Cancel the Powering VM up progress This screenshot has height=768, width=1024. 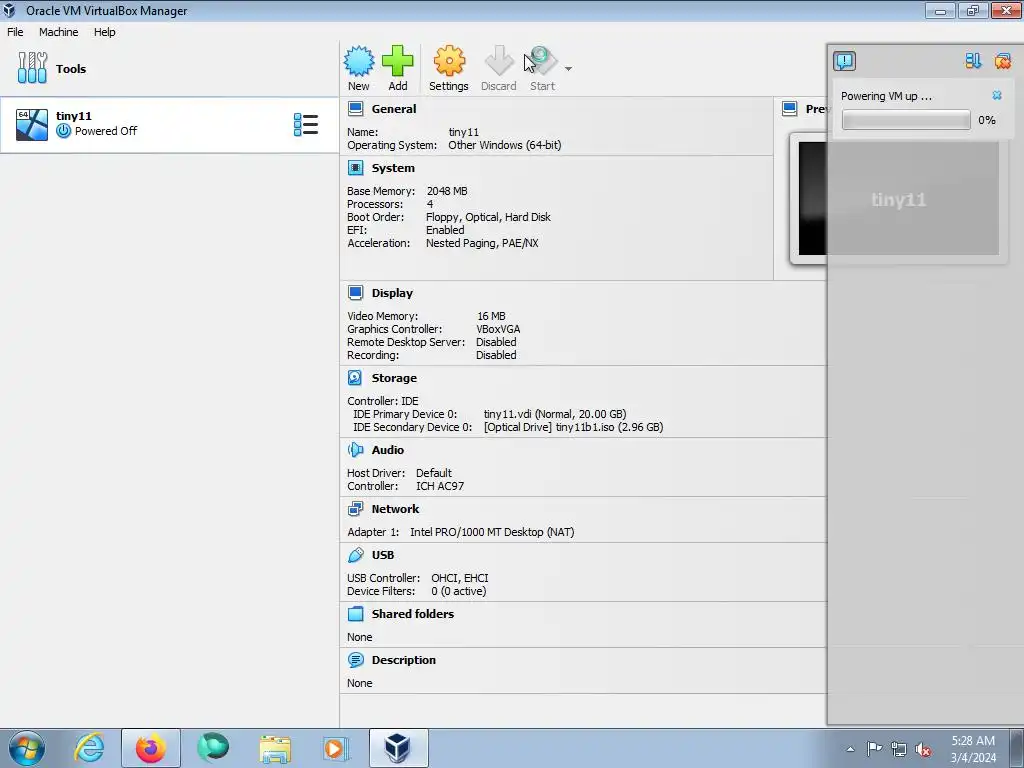pyautogui.click(x=997, y=95)
